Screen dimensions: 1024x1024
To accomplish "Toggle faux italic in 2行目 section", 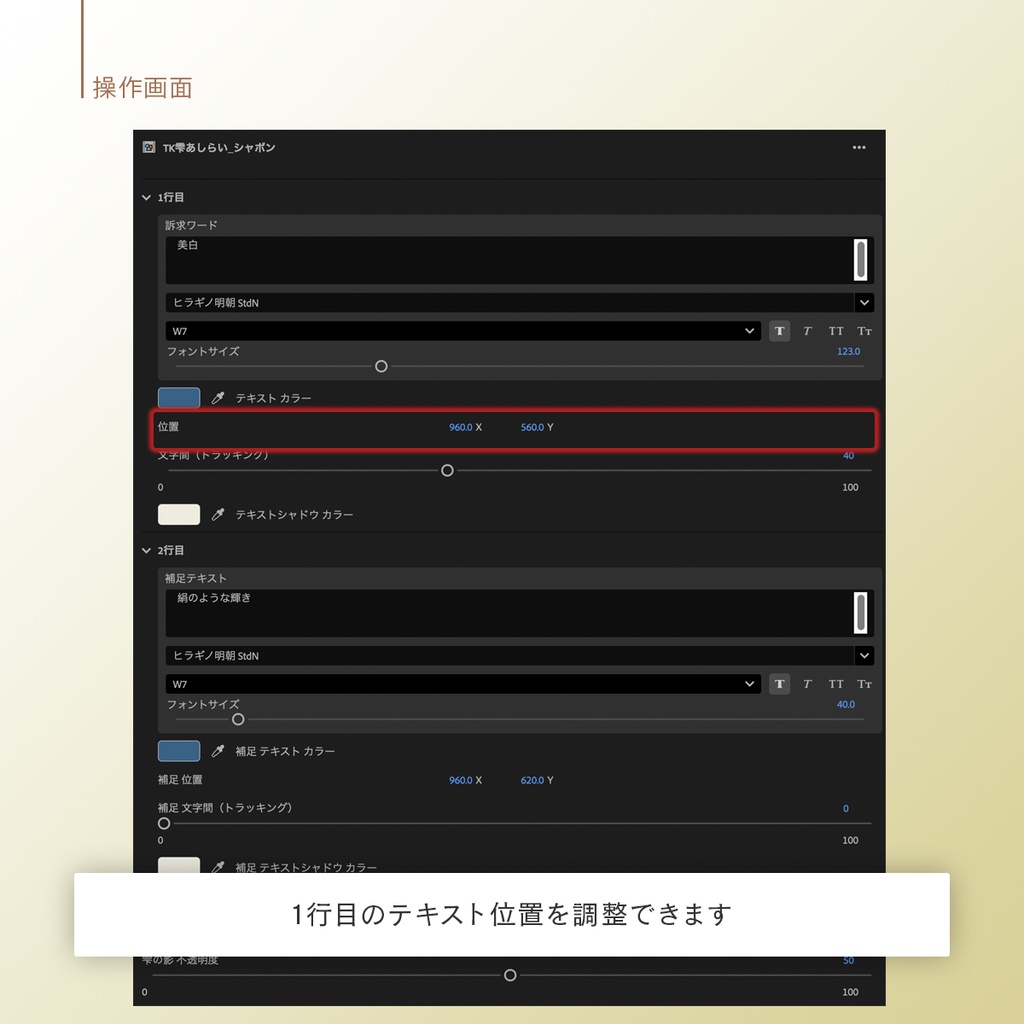I will [807, 684].
